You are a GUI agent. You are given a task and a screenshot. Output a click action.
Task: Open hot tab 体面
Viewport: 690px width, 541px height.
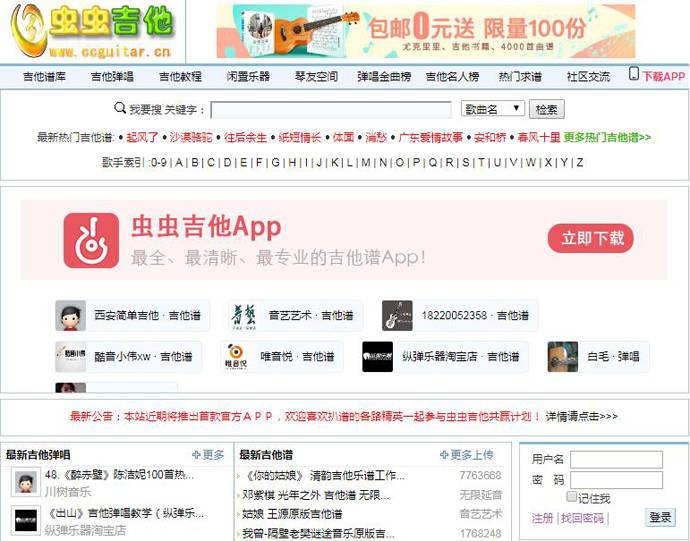pos(344,137)
